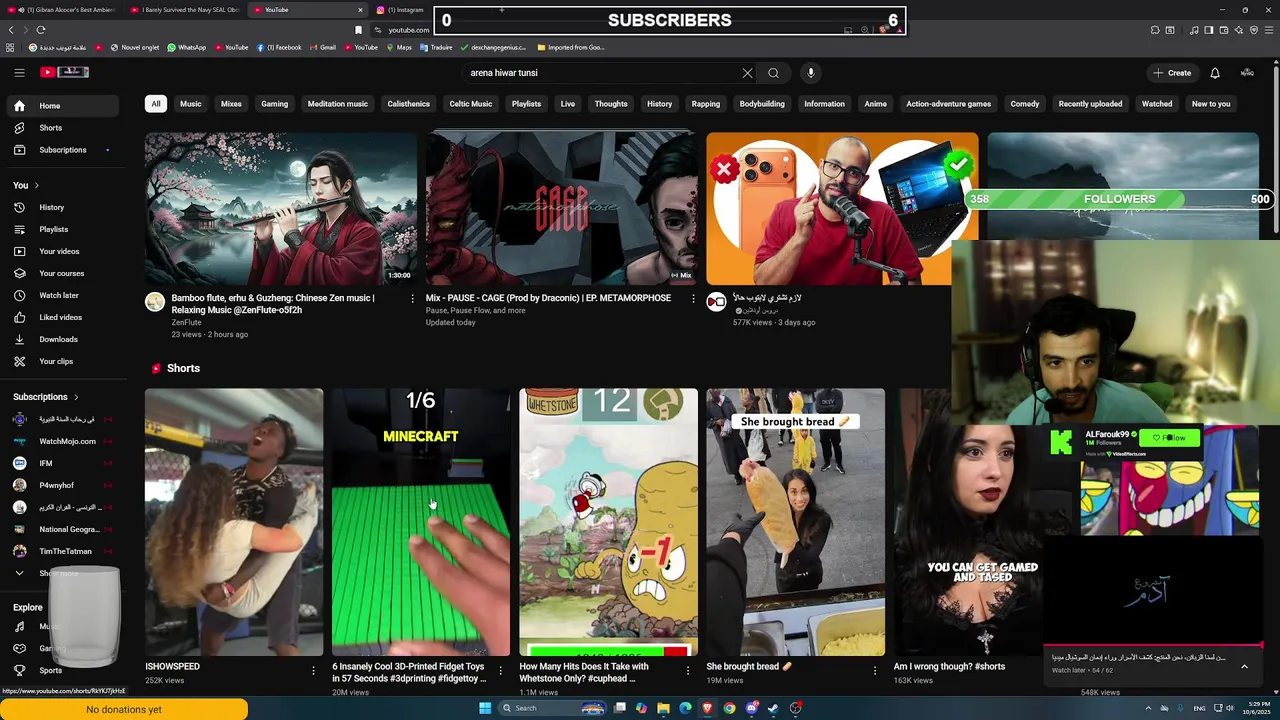
Task: Open the PAUSE - CAGE mix thumbnail
Action: coord(562,208)
